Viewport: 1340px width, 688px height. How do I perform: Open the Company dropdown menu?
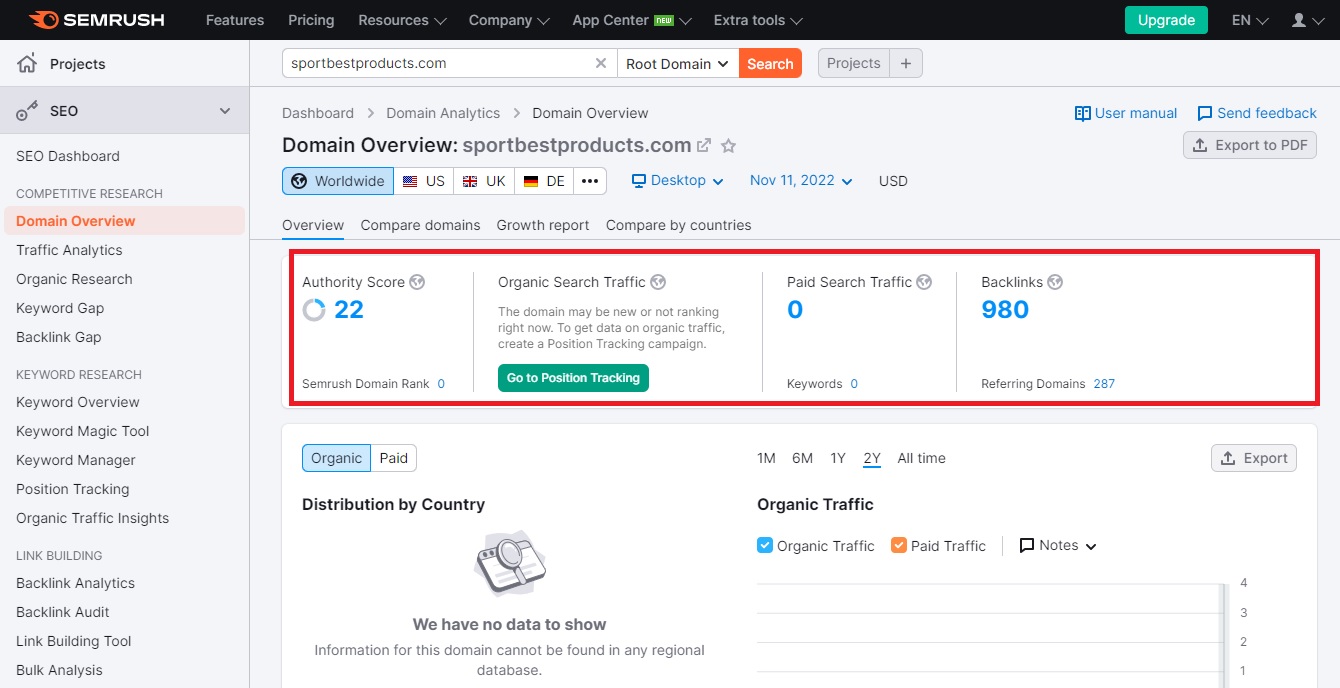coord(509,20)
